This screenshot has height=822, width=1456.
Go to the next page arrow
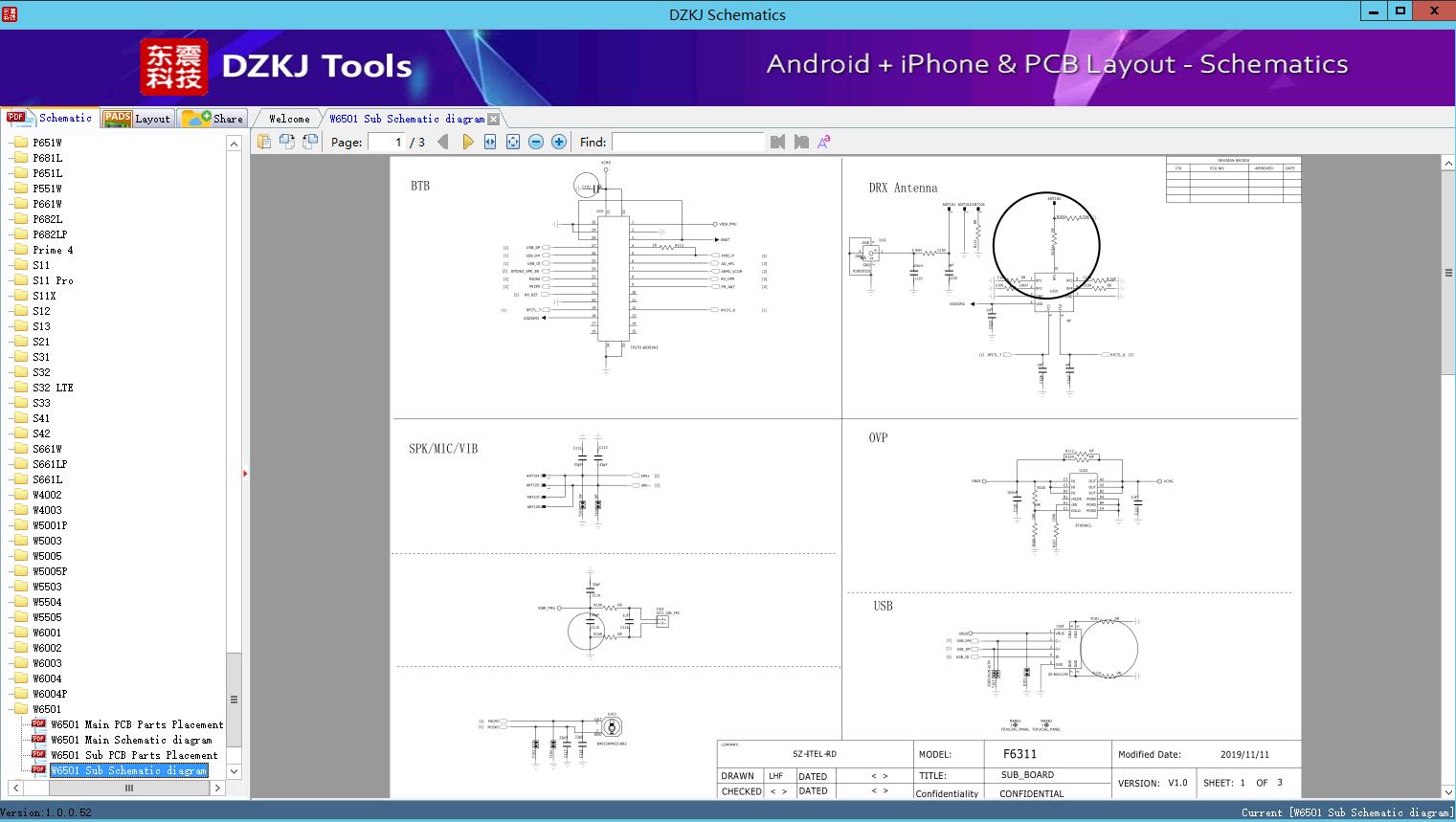467,142
